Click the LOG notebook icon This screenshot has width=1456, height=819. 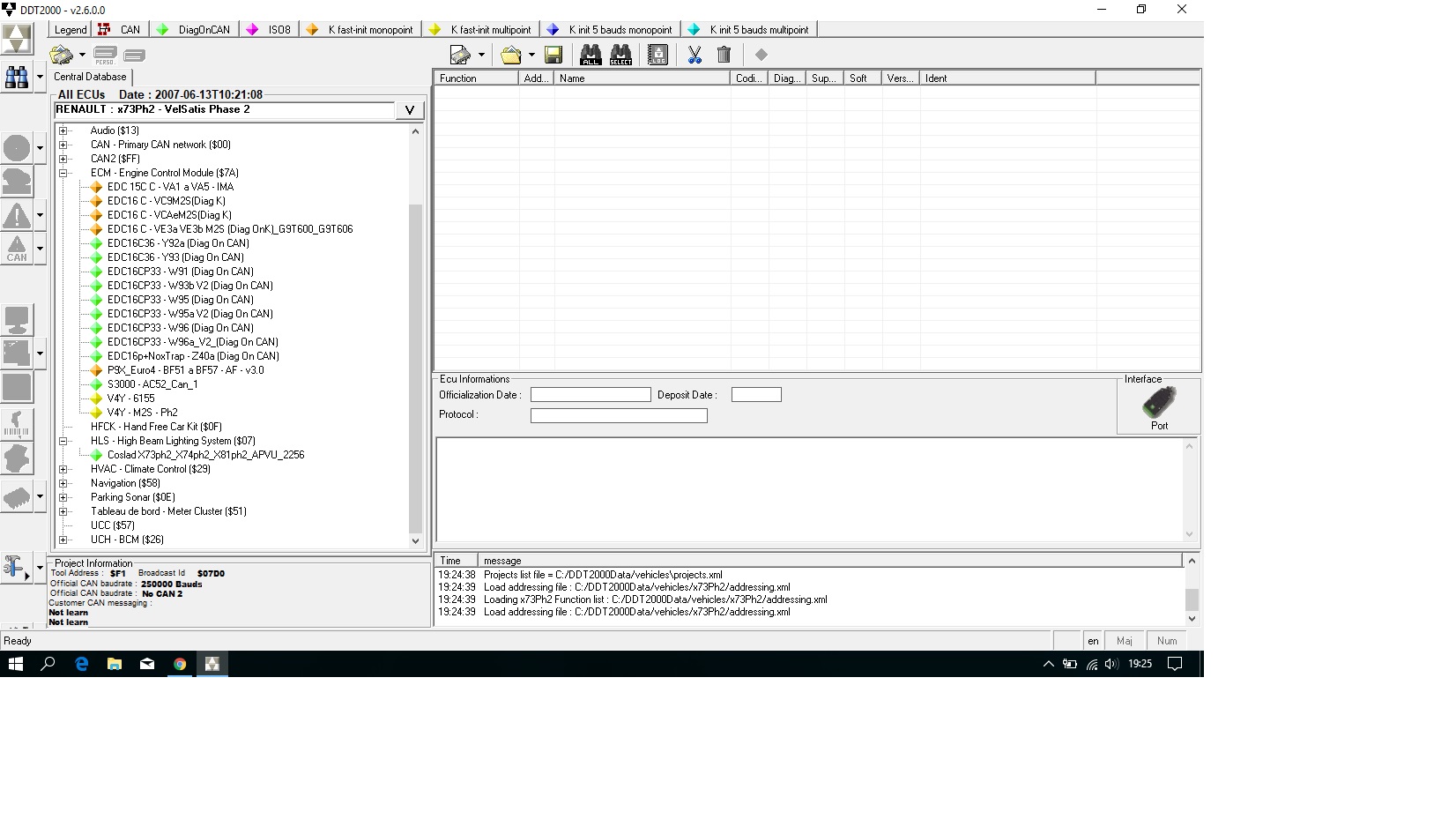(657, 55)
